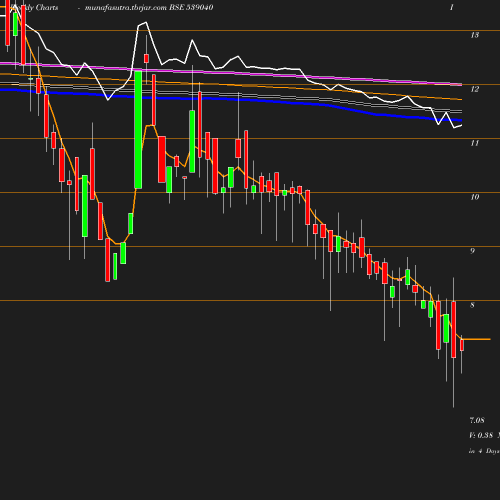Click the volume reading "V: 0.38"

[x=481, y=435]
